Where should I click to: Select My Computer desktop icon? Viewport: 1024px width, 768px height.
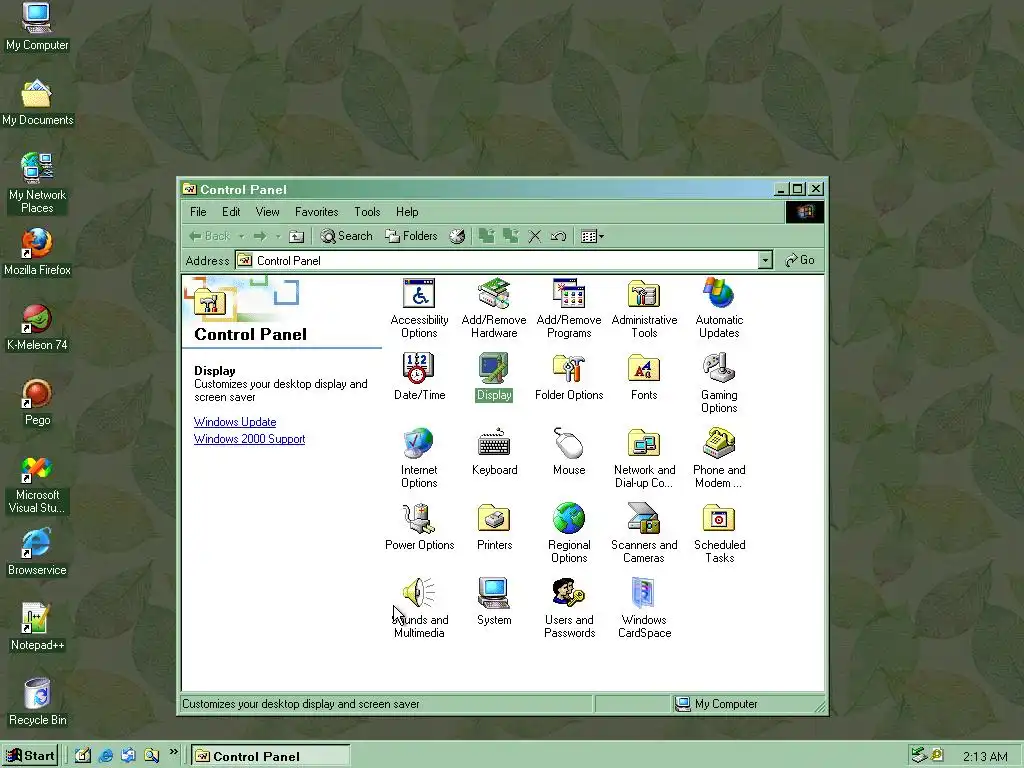tap(37, 27)
